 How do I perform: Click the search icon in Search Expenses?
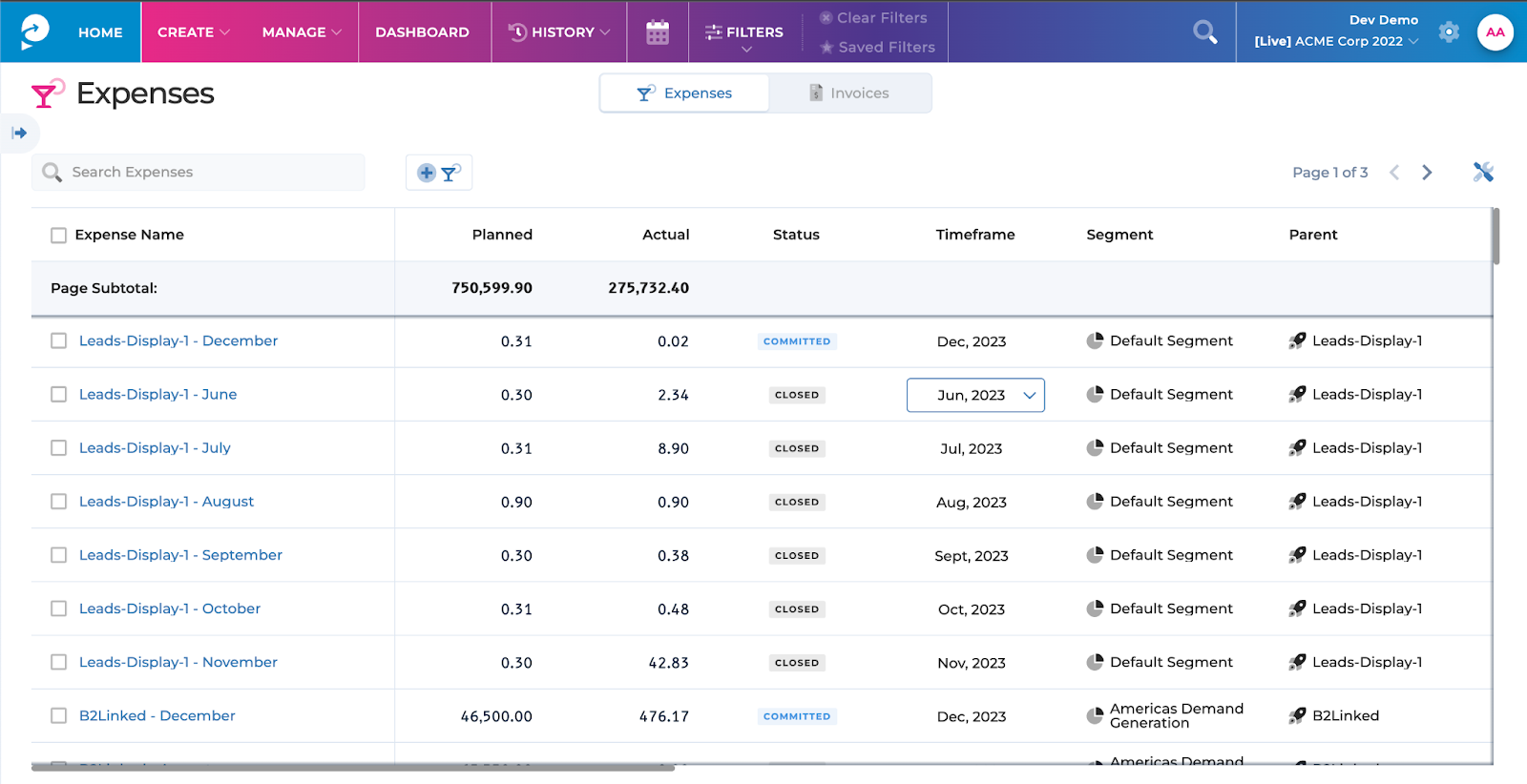[x=52, y=172]
